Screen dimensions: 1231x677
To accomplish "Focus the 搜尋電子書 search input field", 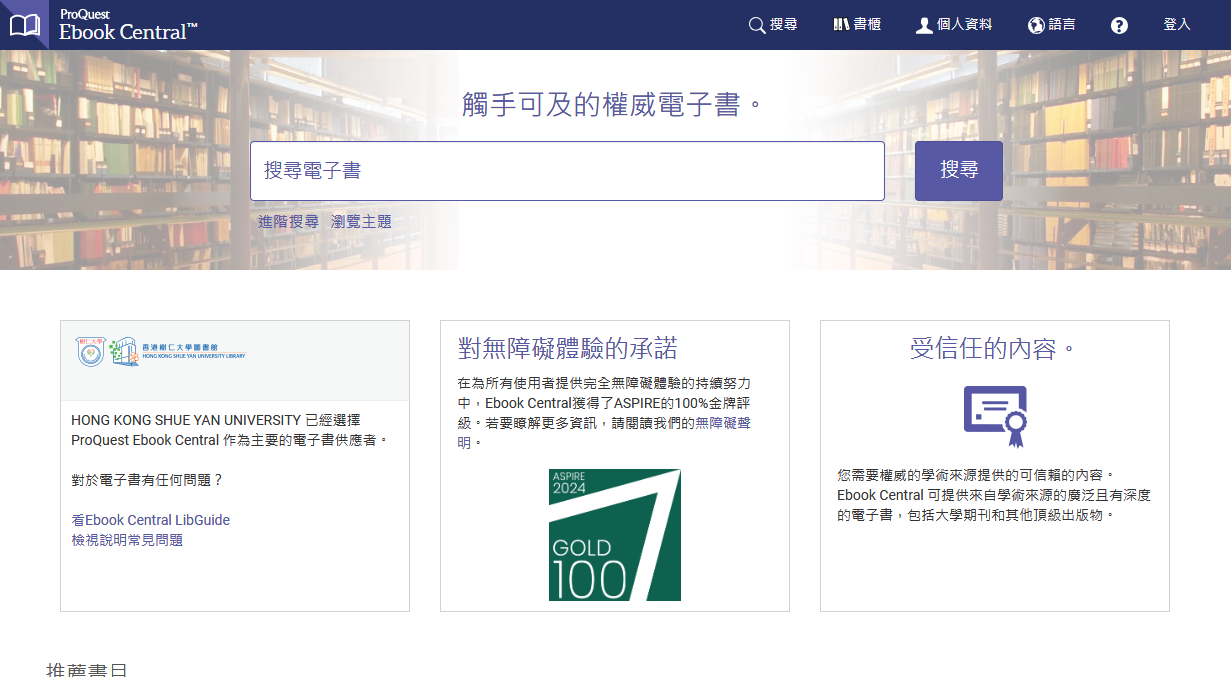I will (567, 171).
